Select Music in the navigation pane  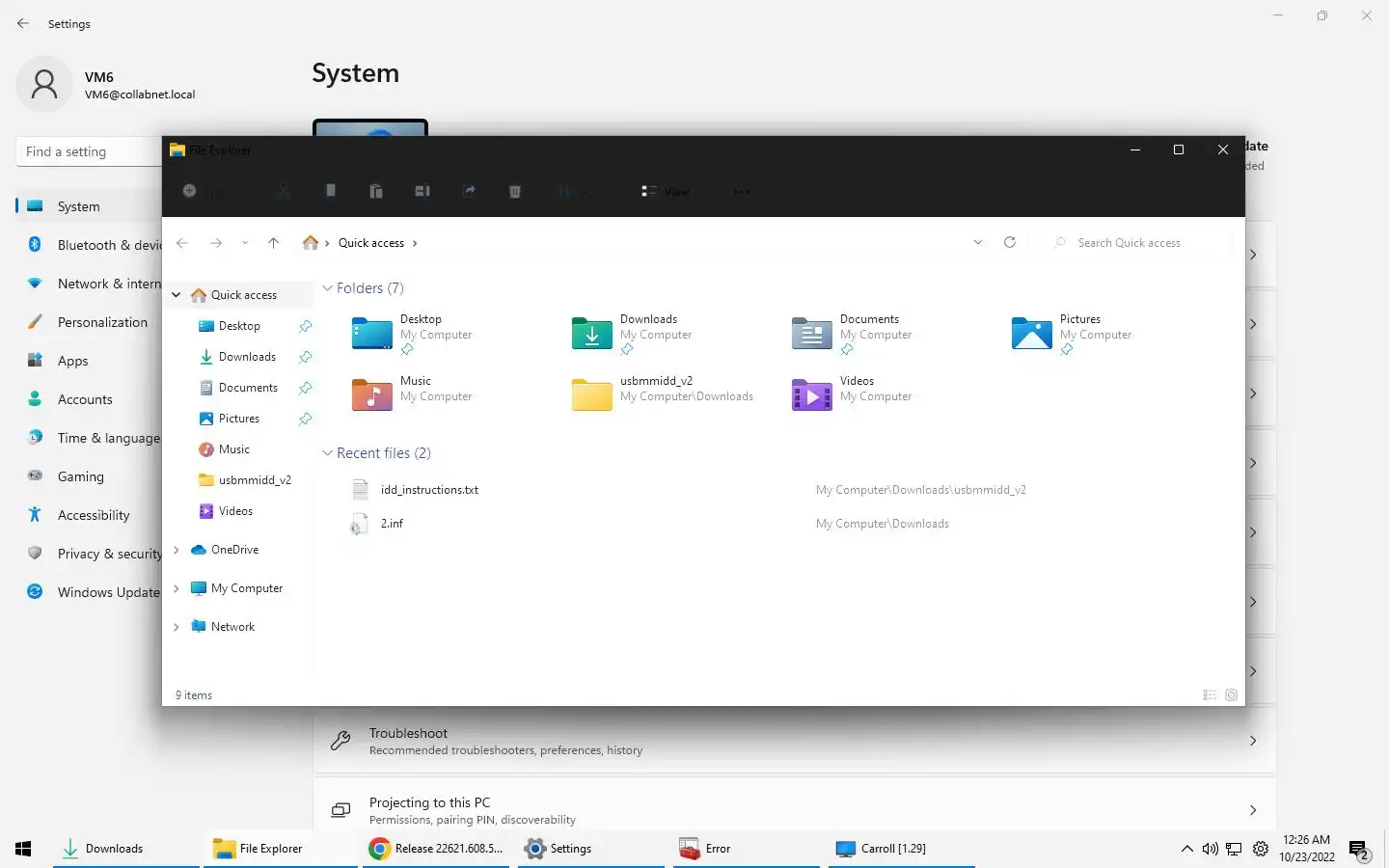(233, 449)
